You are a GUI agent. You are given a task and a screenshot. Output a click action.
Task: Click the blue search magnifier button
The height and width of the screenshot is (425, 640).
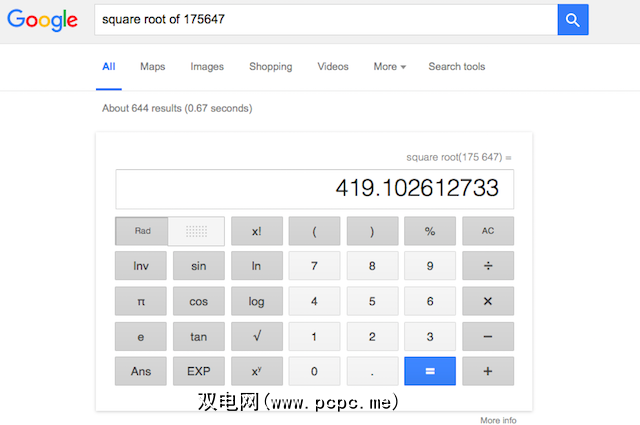click(573, 19)
